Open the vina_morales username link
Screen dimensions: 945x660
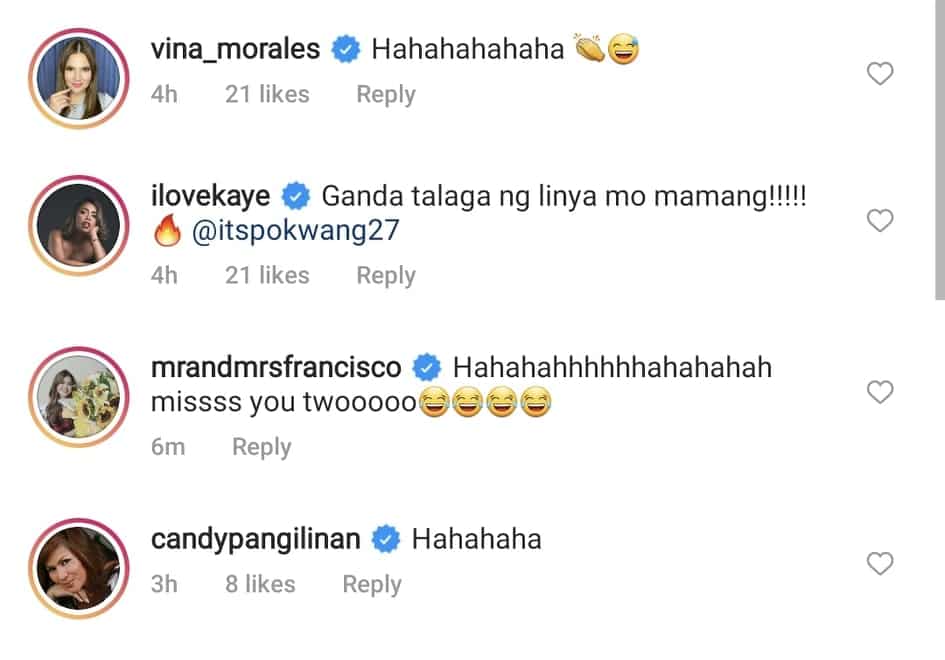pos(235,49)
